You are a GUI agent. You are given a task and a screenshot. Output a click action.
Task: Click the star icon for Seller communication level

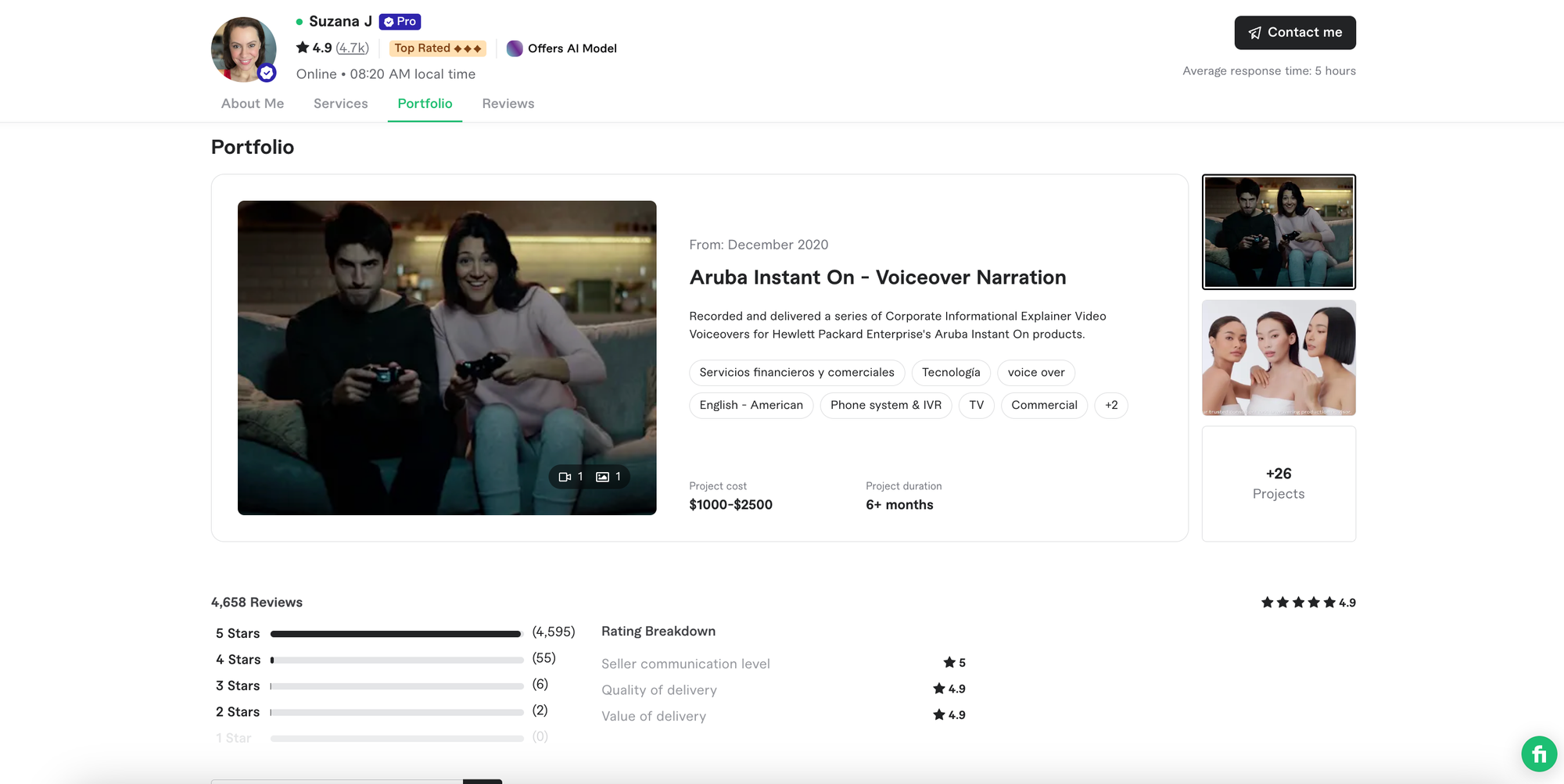tap(949, 663)
